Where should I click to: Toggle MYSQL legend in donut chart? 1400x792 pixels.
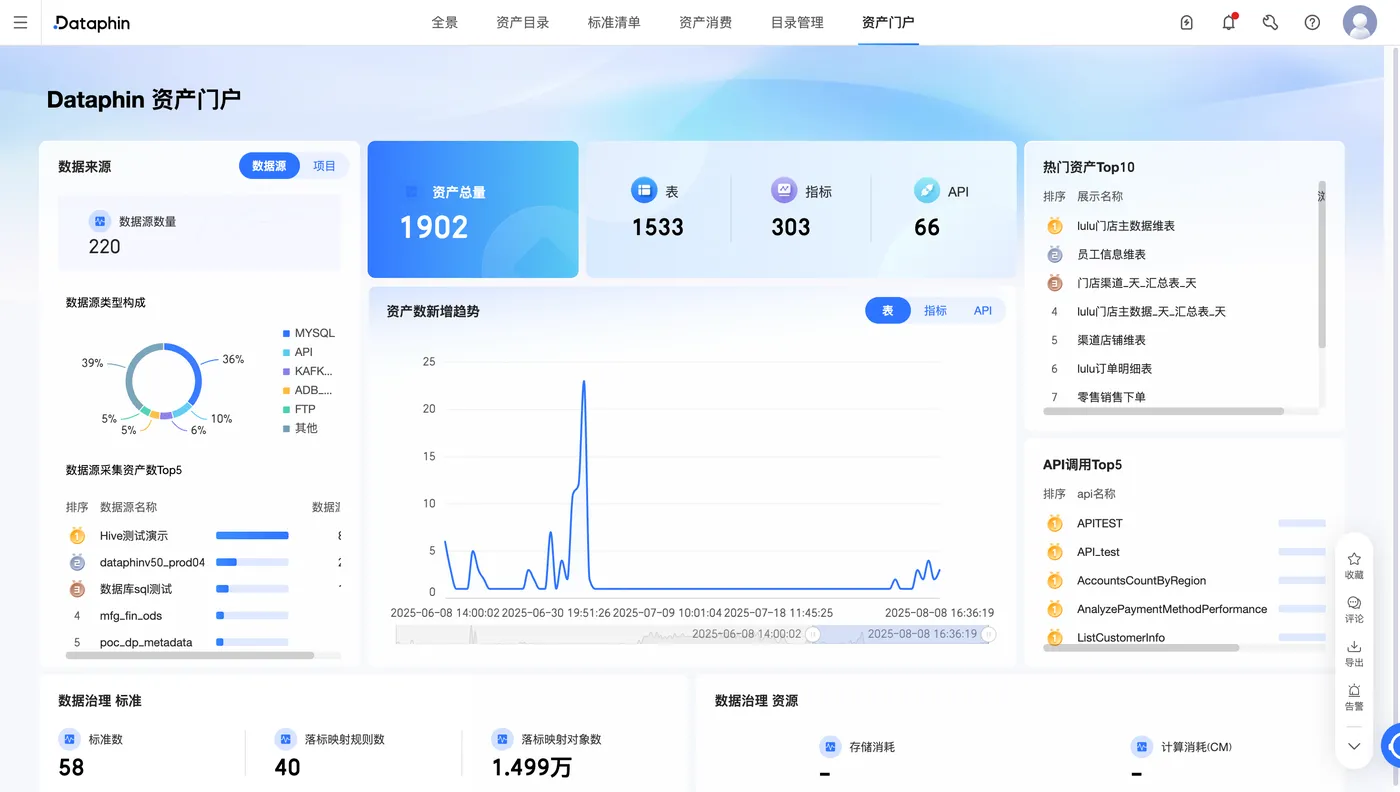(309, 333)
